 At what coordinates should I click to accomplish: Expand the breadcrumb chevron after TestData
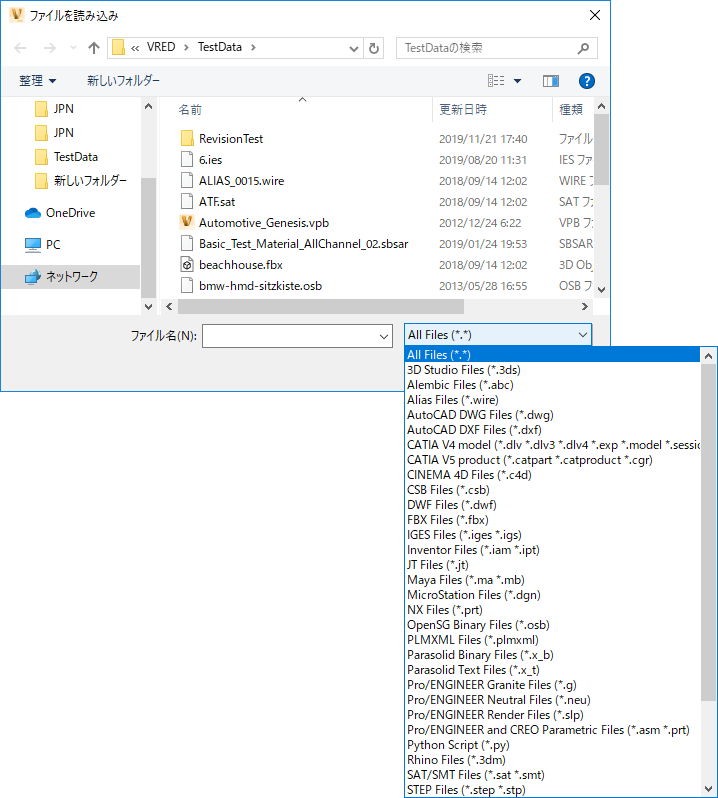click(253, 47)
